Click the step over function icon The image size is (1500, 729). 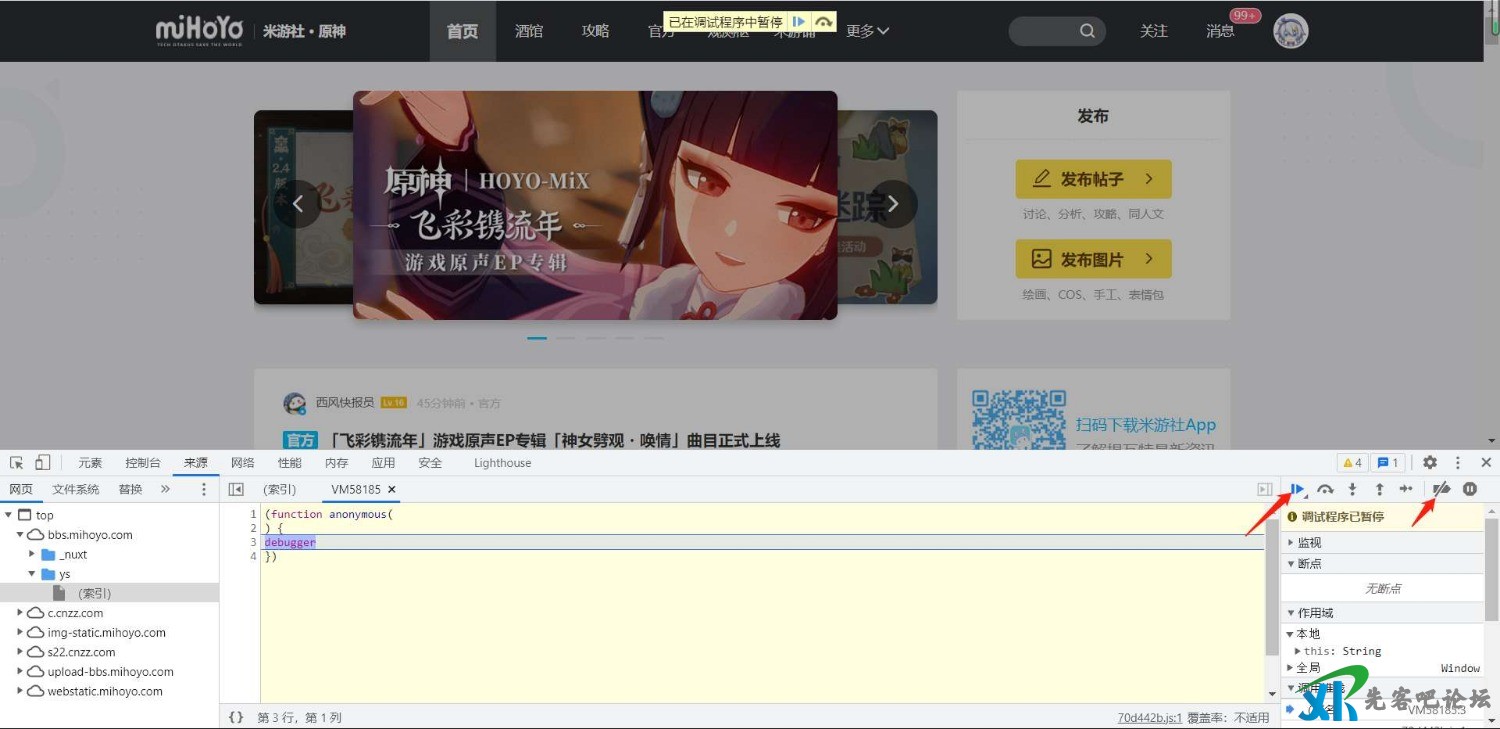1325,489
